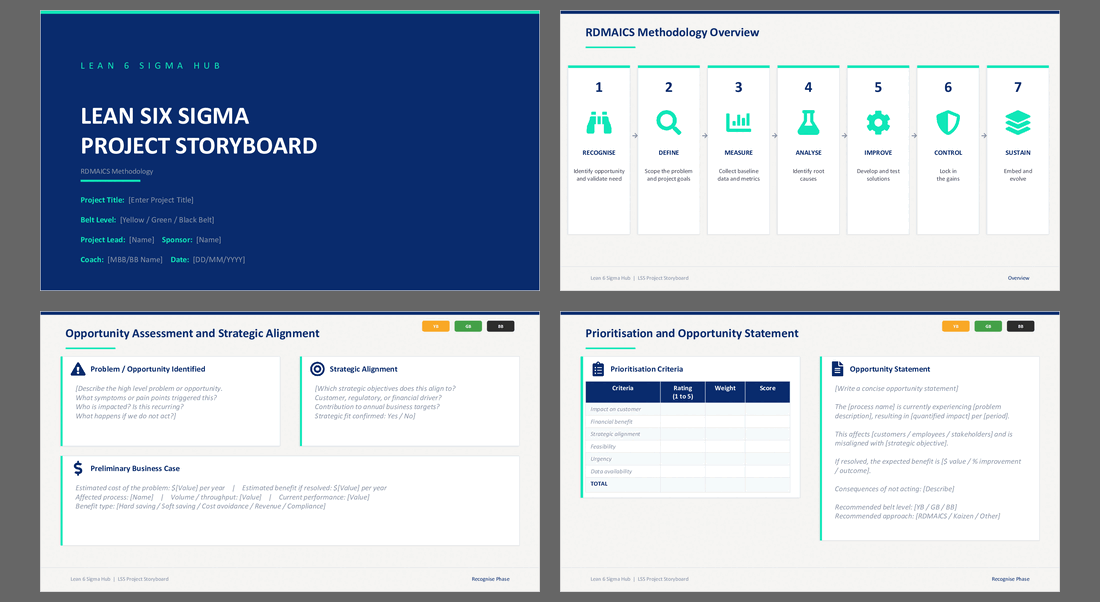The width and height of the screenshot is (1100, 602).
Task: Click the flask icon for Analyse
Action: 808,123
